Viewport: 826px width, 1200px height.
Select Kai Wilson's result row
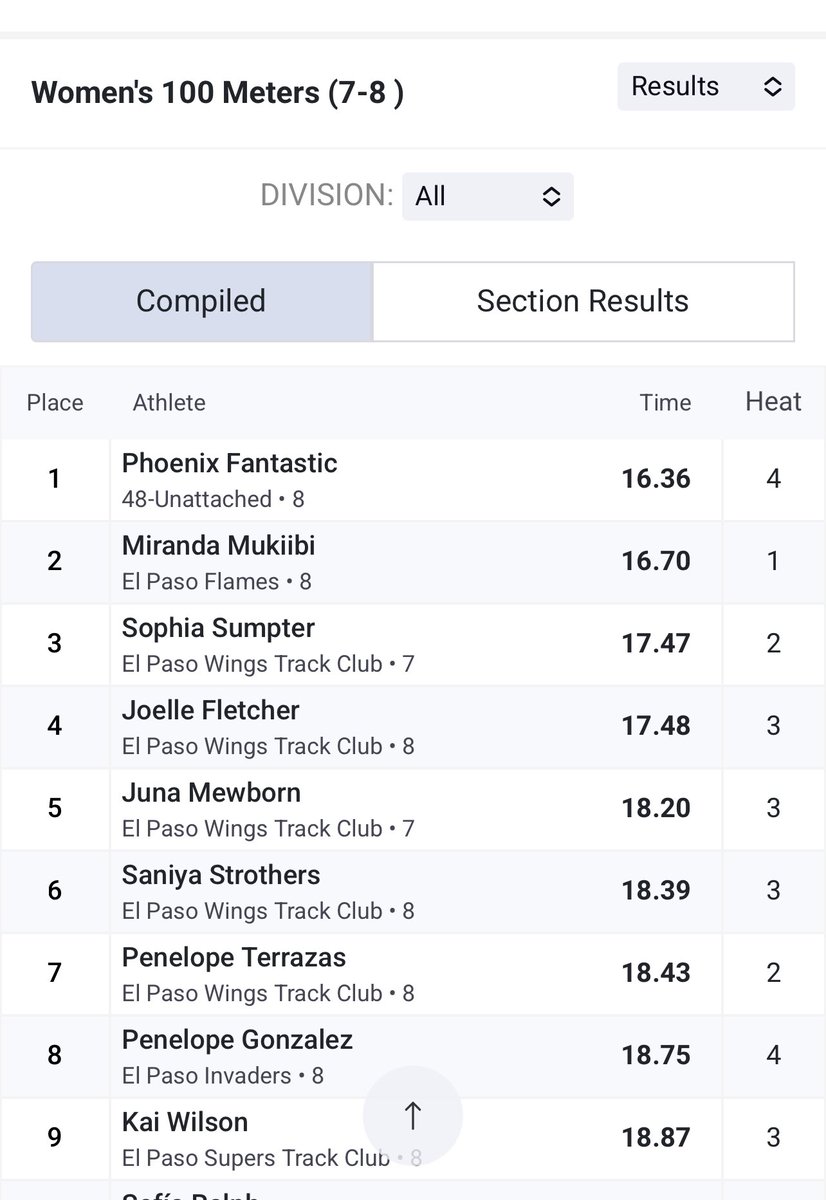(413, 1138)
